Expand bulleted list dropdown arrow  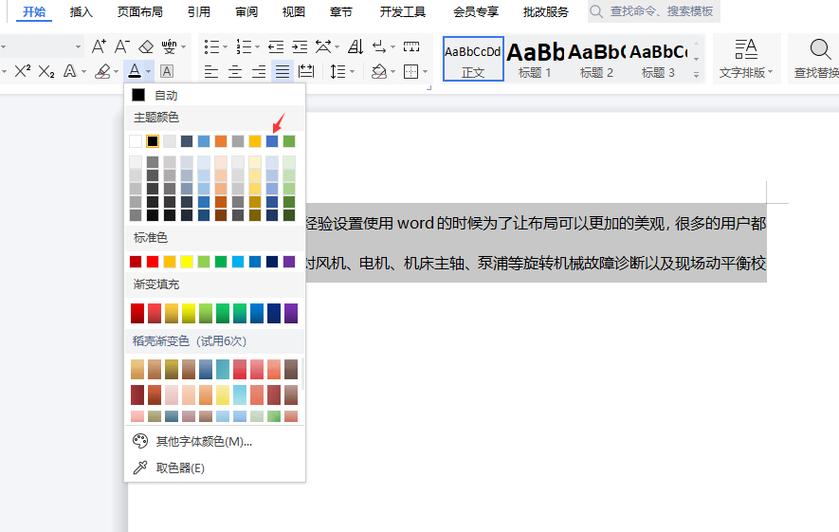point(225,47)
